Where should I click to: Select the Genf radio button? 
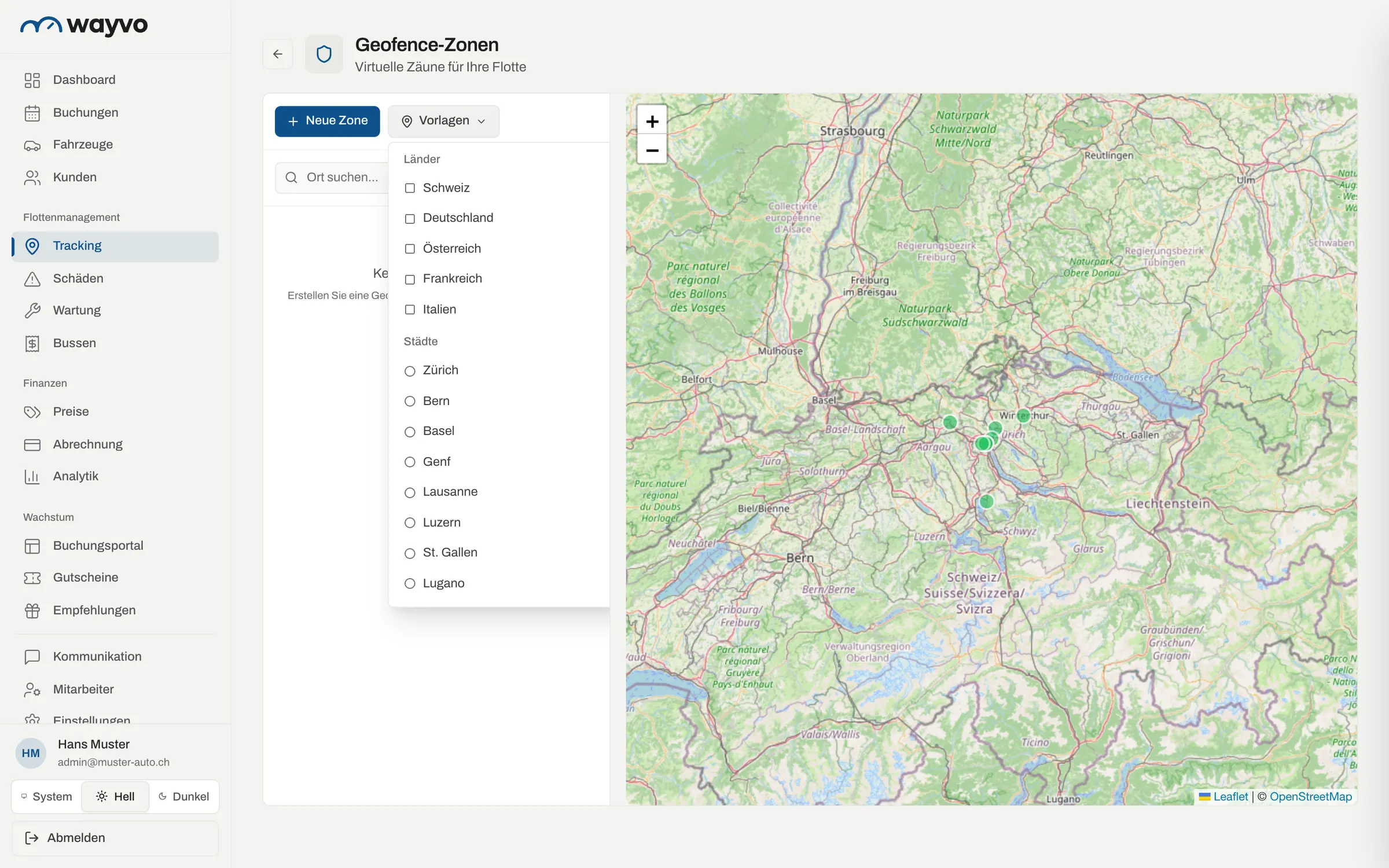(410, 462)
